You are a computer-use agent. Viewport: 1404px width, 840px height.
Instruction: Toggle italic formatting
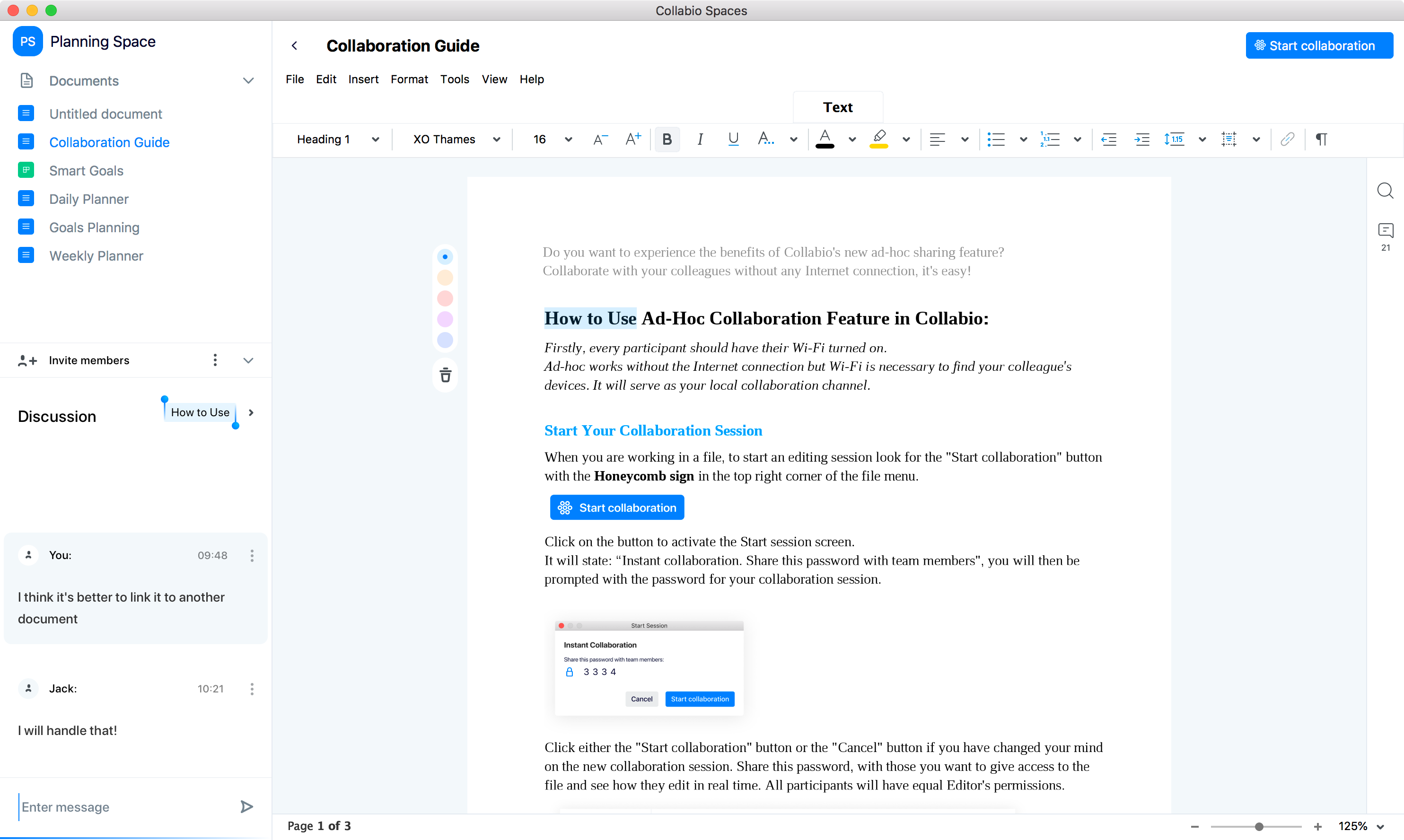coord(700,139)
